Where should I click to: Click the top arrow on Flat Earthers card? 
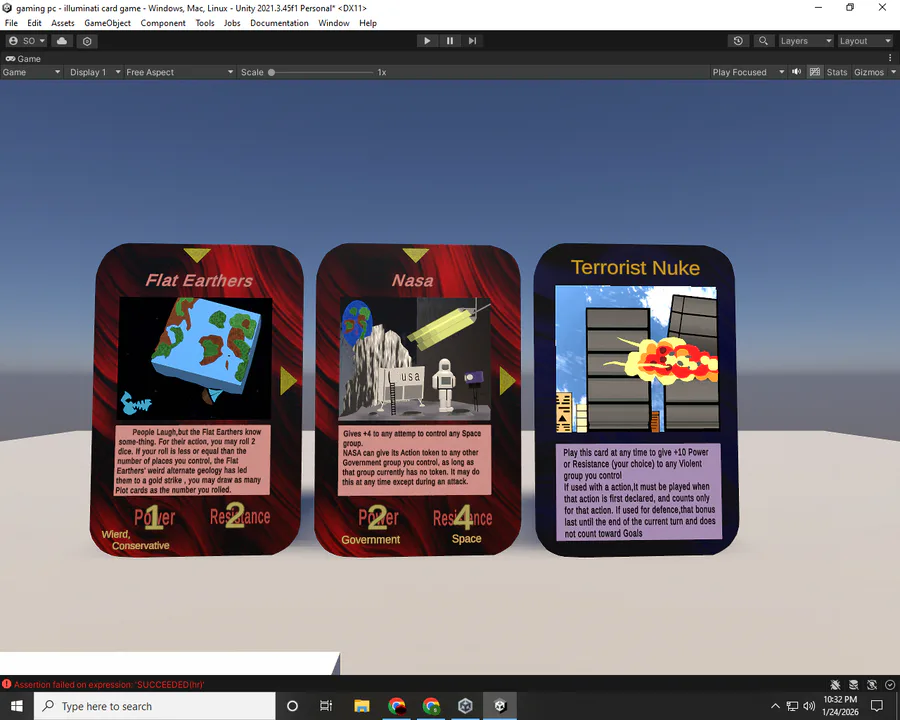[197, 255]
